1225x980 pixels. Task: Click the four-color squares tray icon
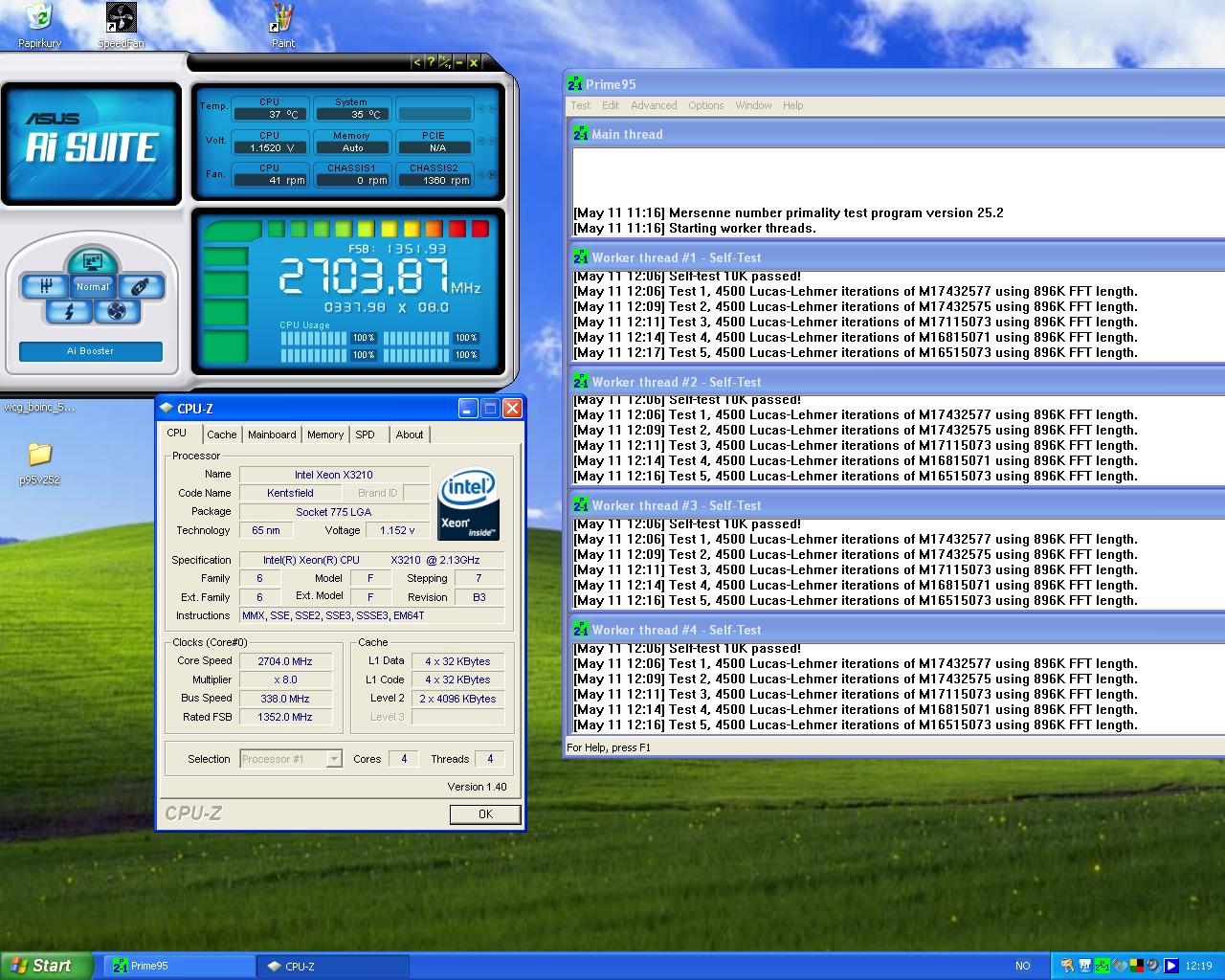pos(1137,966)
